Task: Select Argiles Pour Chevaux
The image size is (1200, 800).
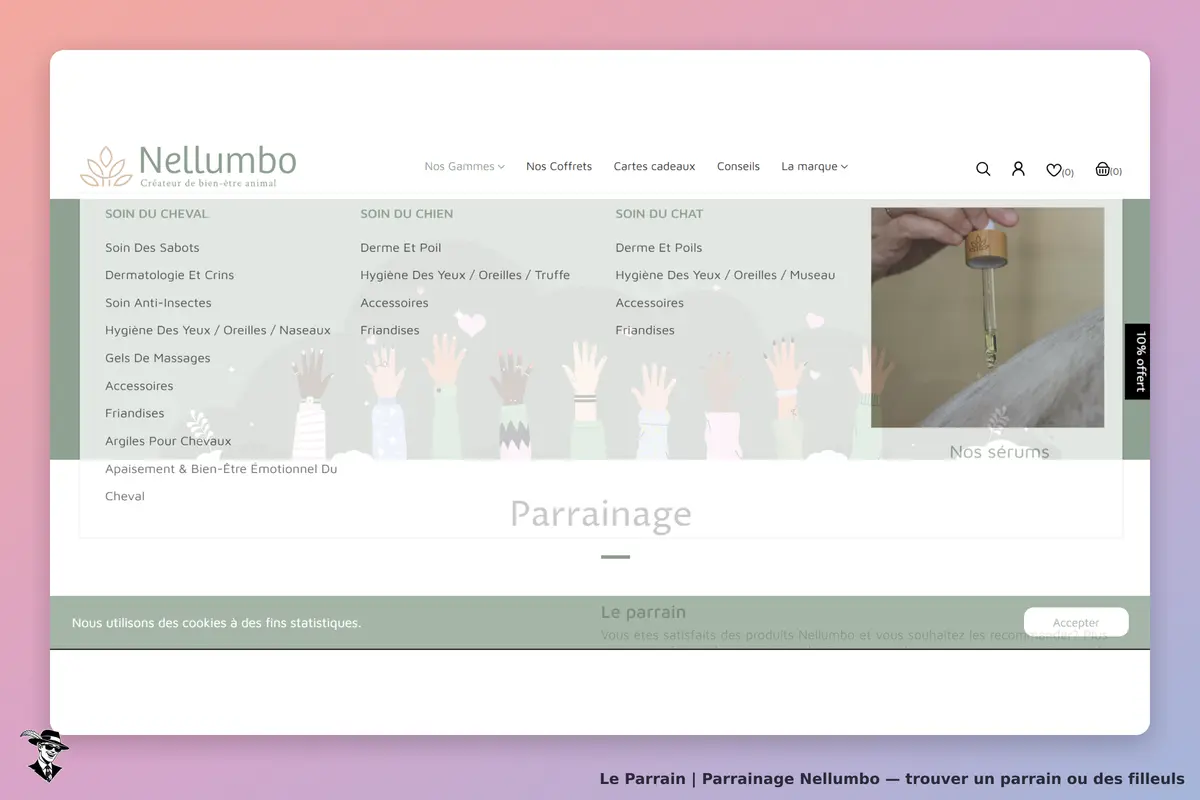Action: coord(168,441)
